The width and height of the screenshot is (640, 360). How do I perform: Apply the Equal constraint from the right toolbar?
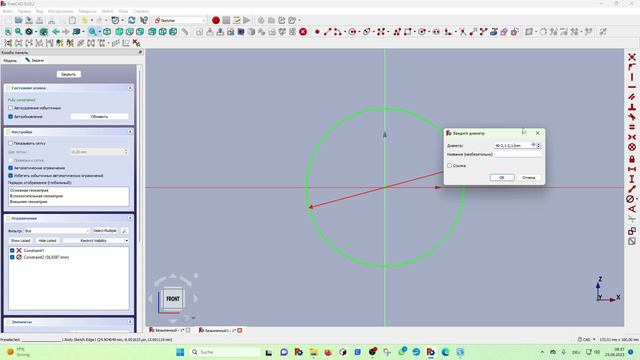(632, 127)
